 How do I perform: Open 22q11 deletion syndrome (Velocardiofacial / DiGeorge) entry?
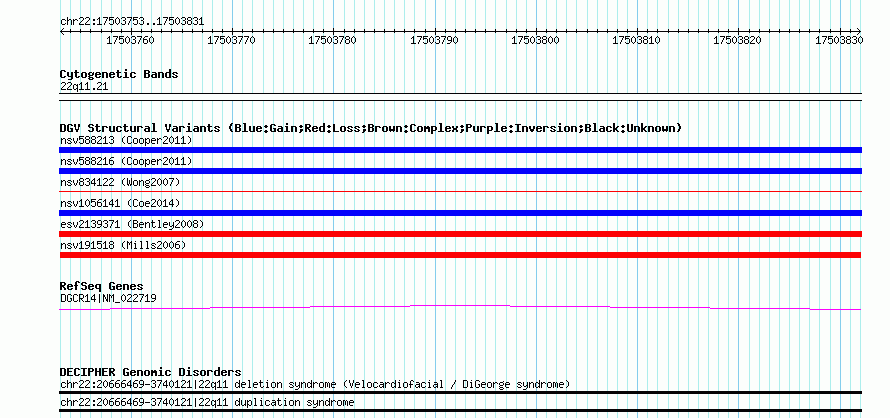[x=315, y=384]
